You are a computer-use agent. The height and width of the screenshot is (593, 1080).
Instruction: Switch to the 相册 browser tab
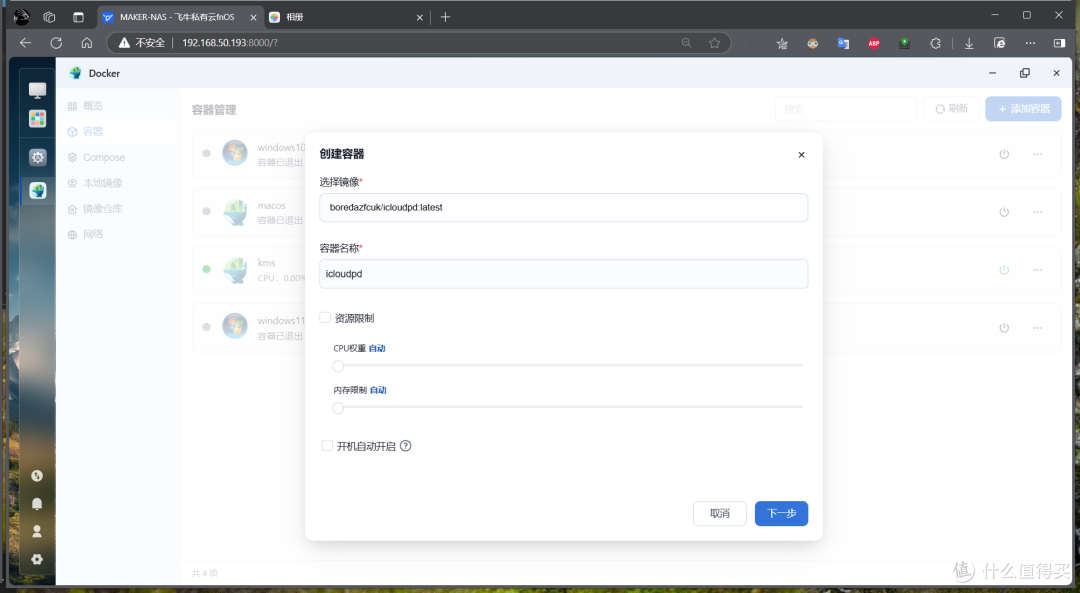tap(346, 17)
